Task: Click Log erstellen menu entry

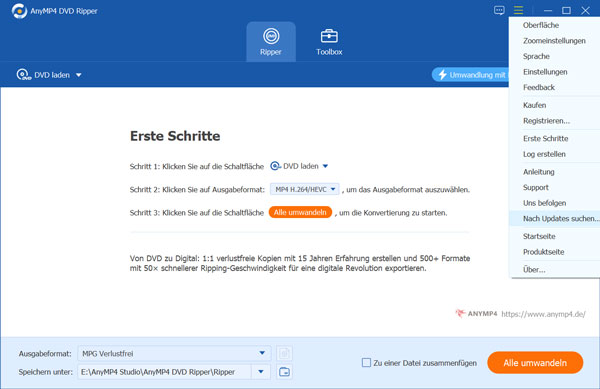Action: click(x=544, y=154)
